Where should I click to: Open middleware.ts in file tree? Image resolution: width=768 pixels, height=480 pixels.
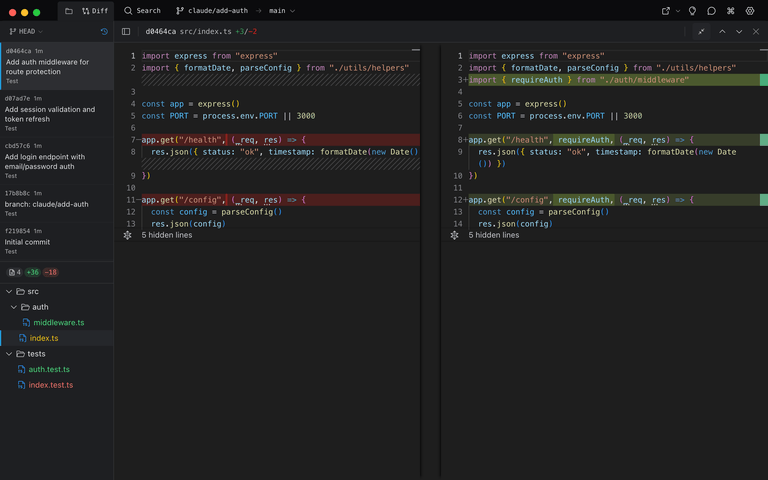tap(58, 323)
